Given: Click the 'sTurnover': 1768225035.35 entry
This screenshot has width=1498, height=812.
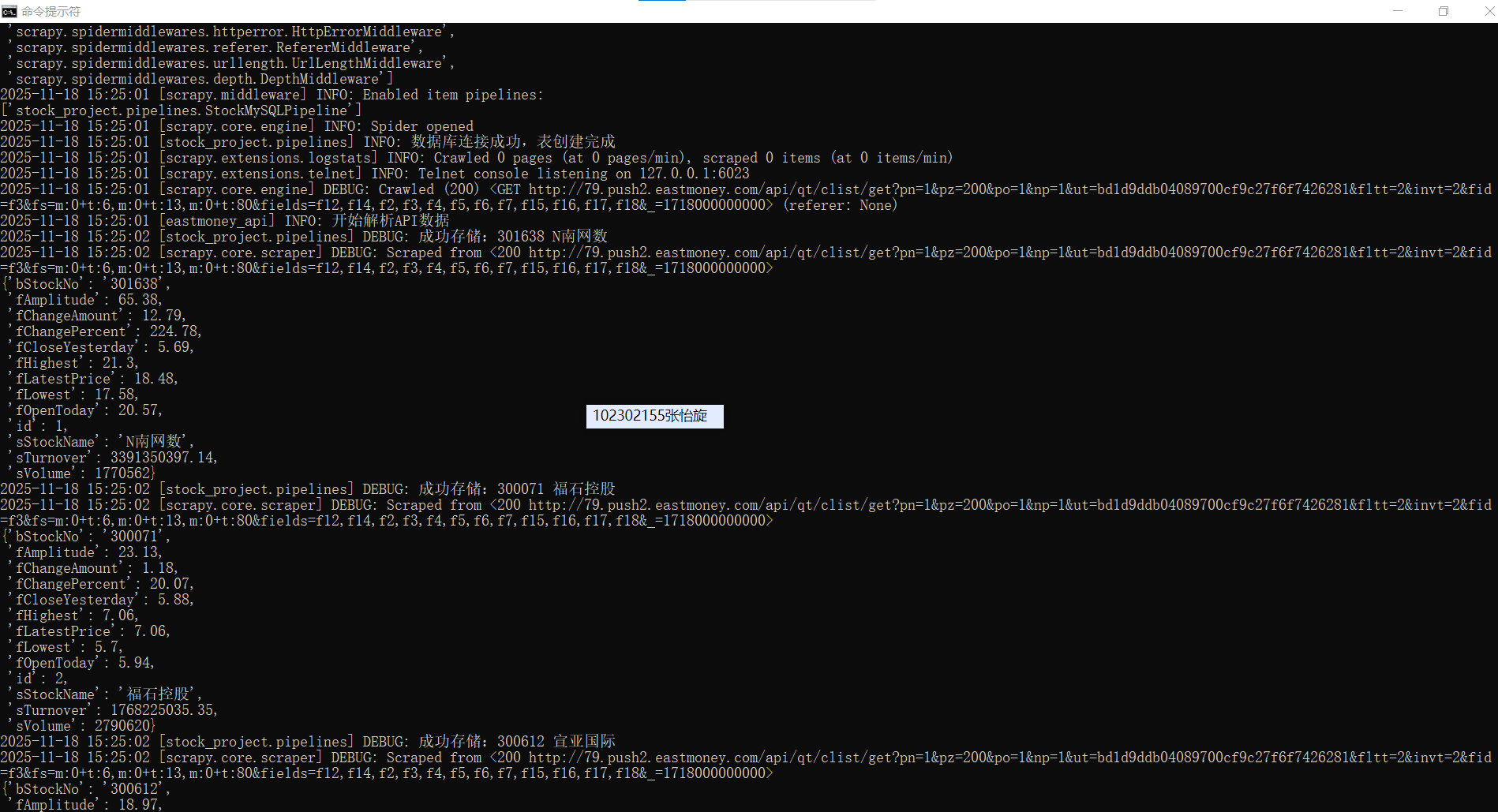Looking at the screenshot, I should click(x=113, y=710).
